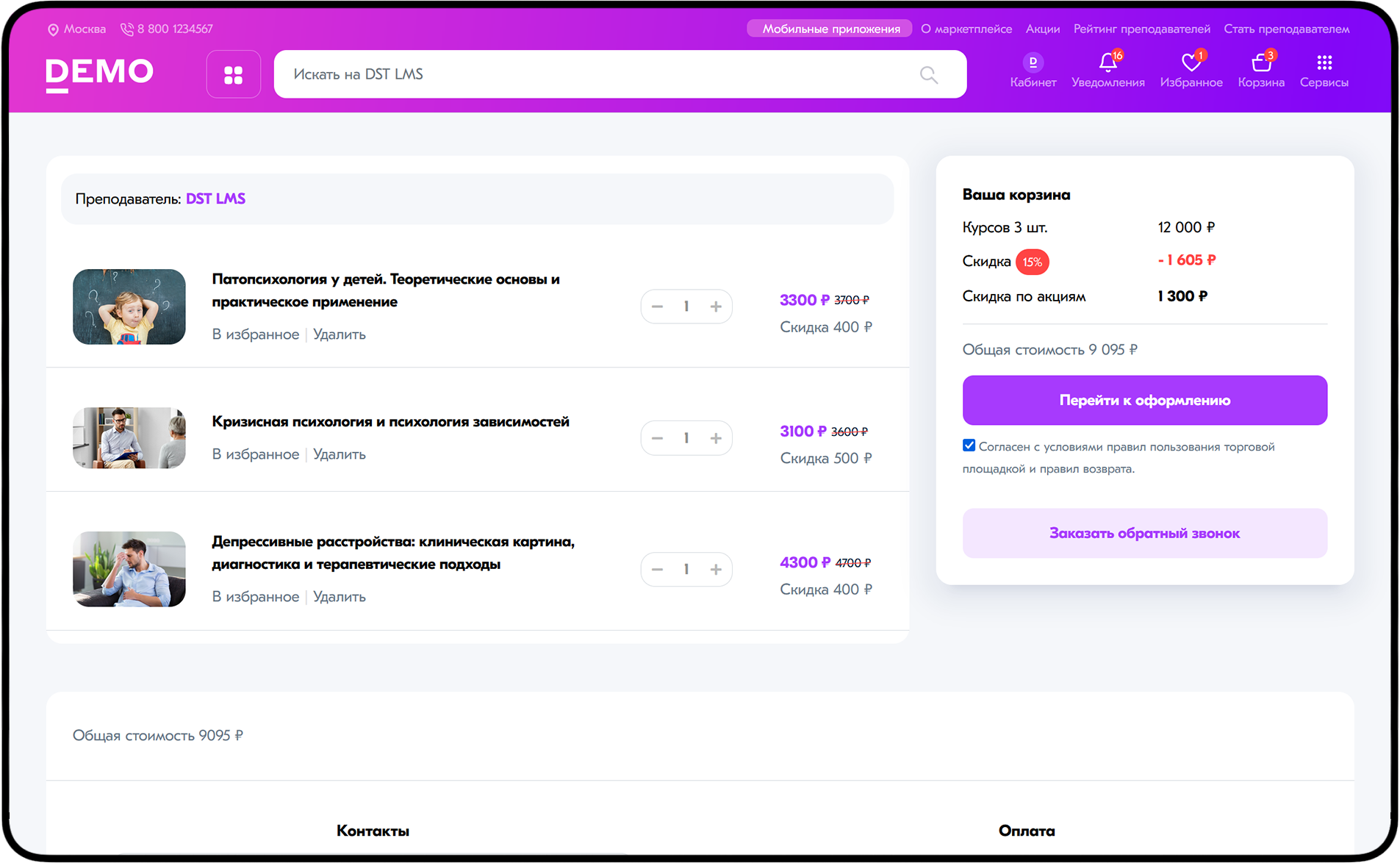The image size is (1400, 863).
Task: Remove Кризисная психология via Удалить
Action: [340, 454]
